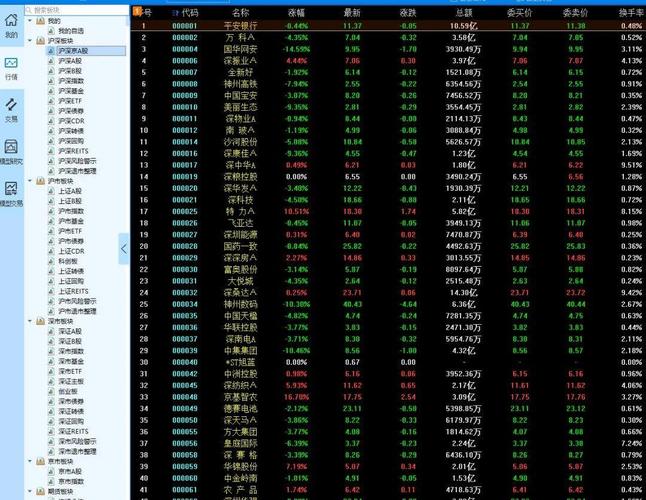
Task: Select the 京市指数 tree item
Action: pos(71,481)
